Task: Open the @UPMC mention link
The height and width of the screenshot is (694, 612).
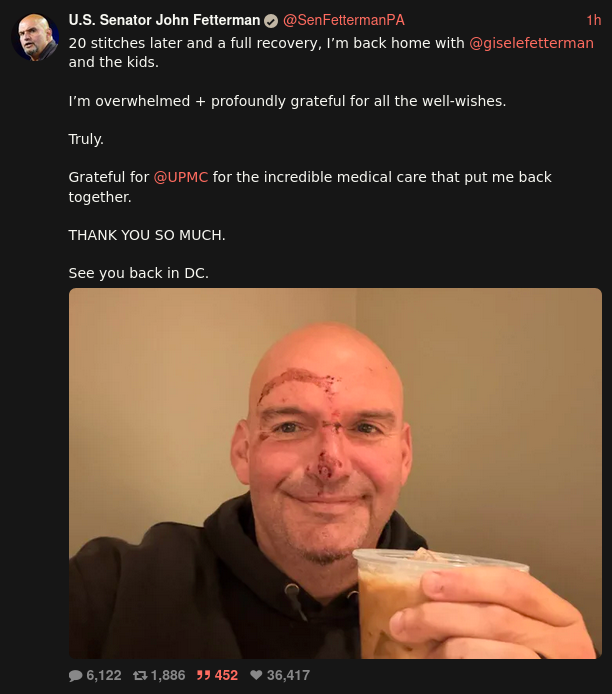Action: coord(181,177)
